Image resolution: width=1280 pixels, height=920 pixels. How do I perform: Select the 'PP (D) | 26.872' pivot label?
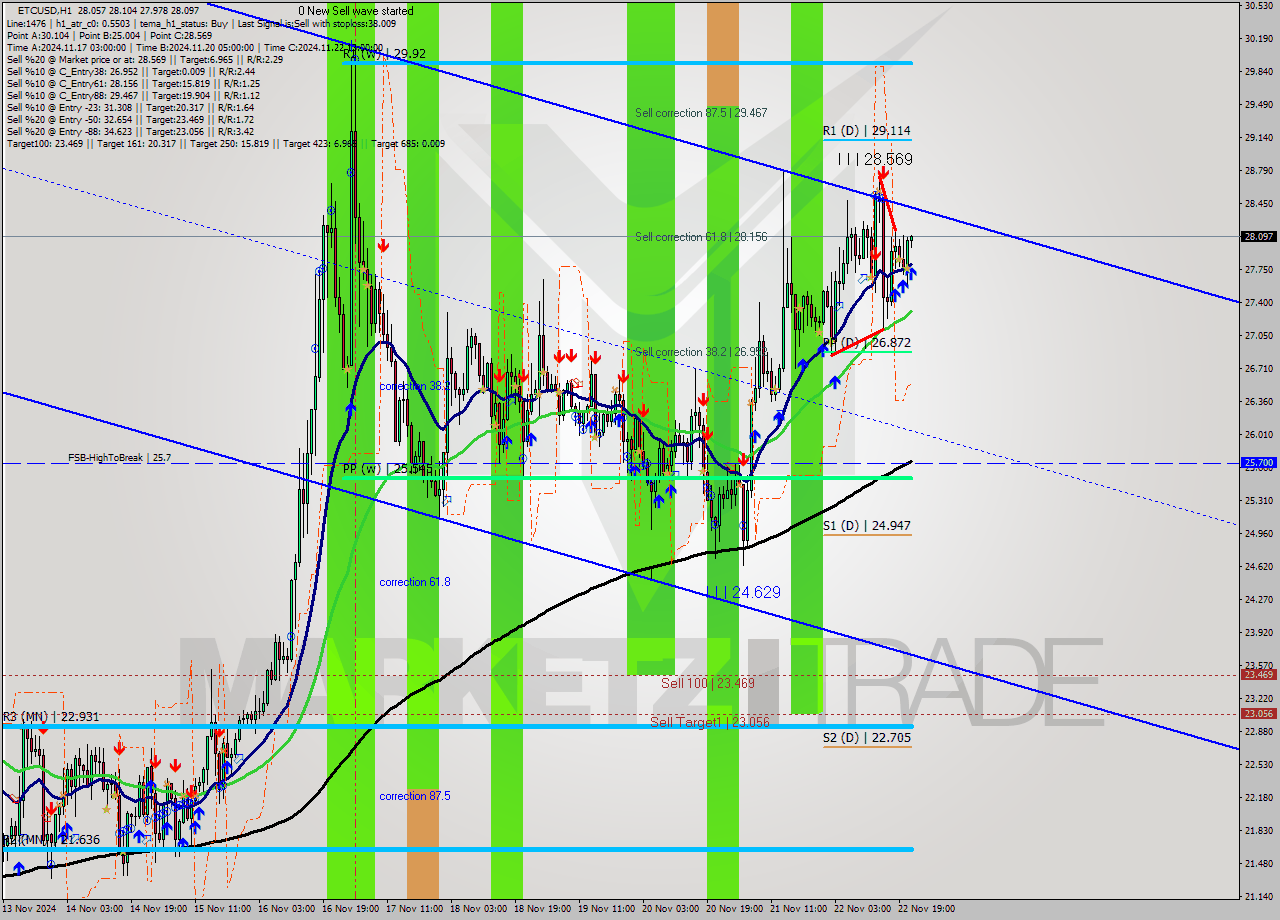click(x=867, y=343)
